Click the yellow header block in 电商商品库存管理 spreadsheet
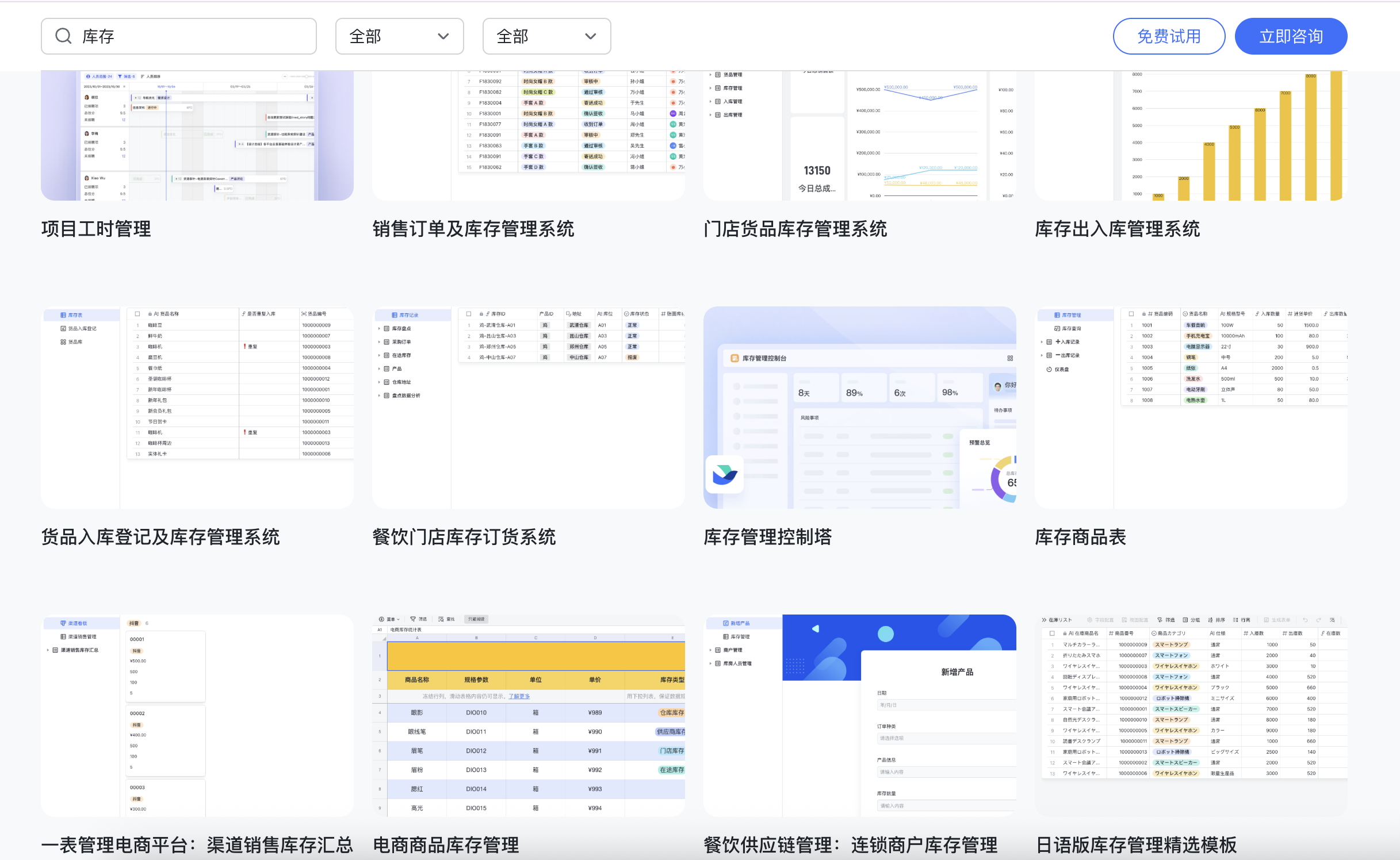Screen dimensions: 1400x860 (535, 656)
